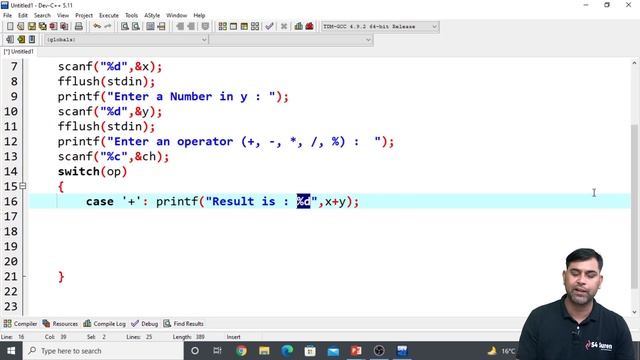Click the Close file toolbar icon
640x360 pixels.
(53, 27)
